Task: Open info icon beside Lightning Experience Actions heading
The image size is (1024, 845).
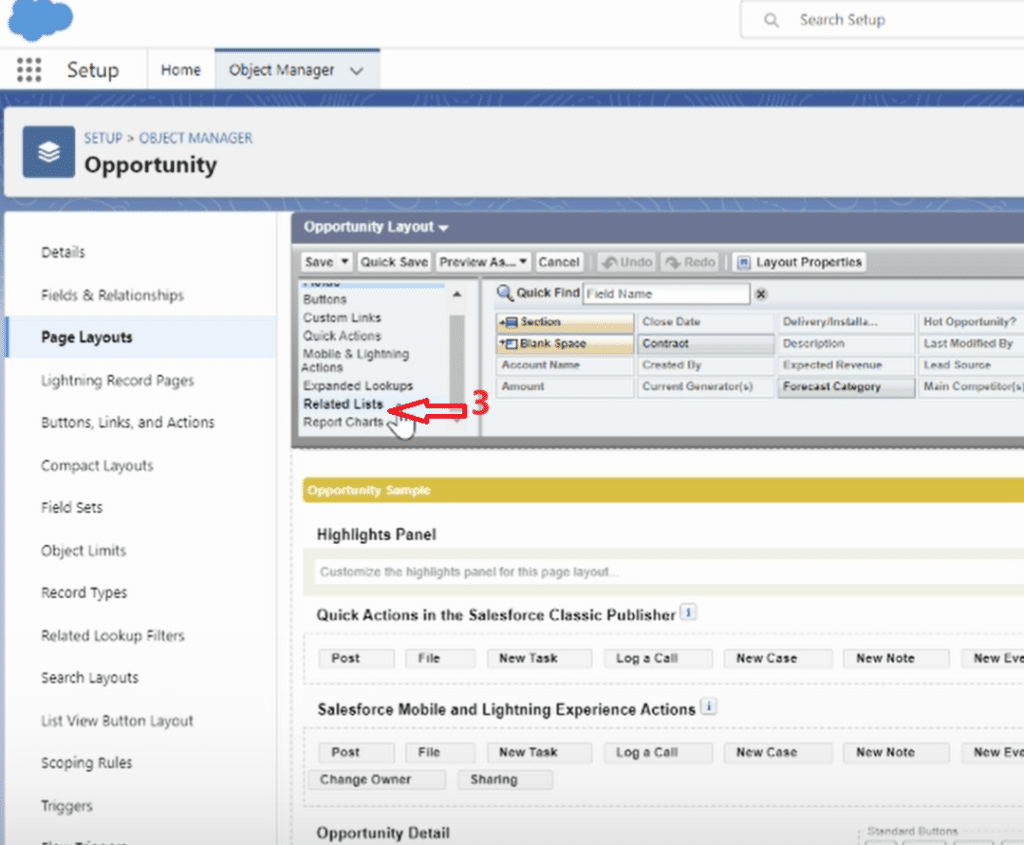Action: [x=709, y=707]
